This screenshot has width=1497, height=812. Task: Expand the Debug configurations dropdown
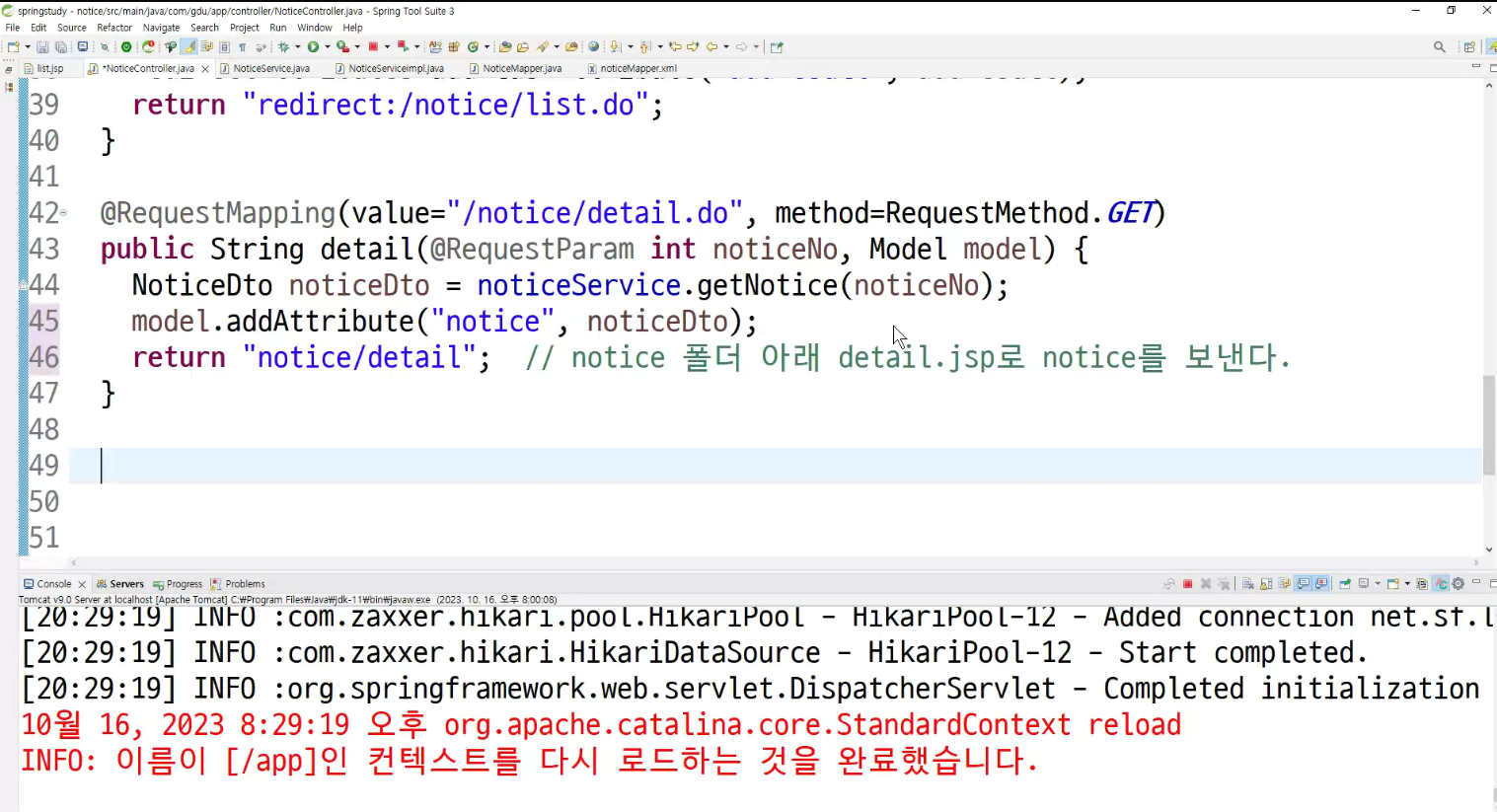297,46
